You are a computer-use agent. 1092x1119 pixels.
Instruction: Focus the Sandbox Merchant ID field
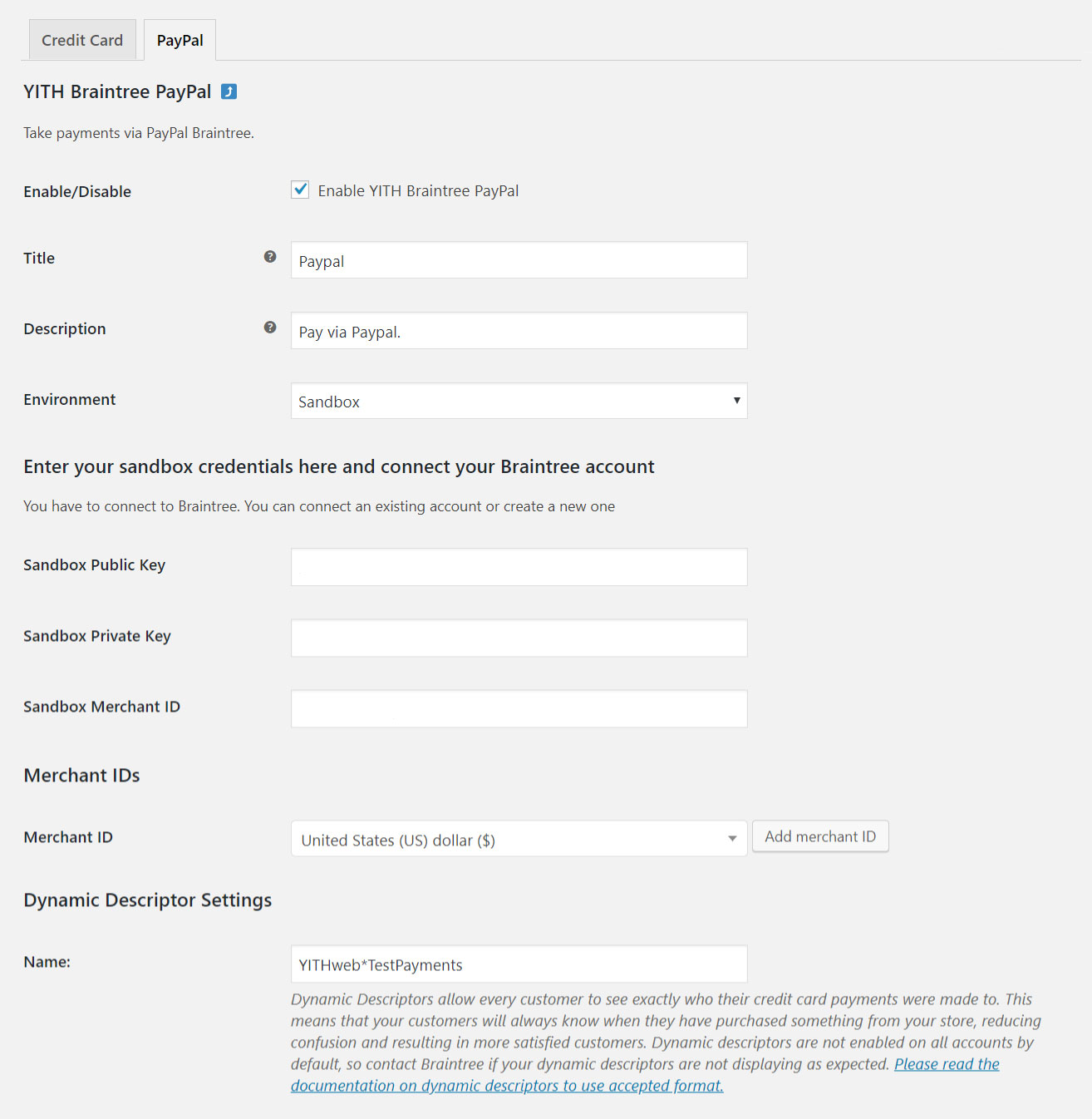point(519,708)
